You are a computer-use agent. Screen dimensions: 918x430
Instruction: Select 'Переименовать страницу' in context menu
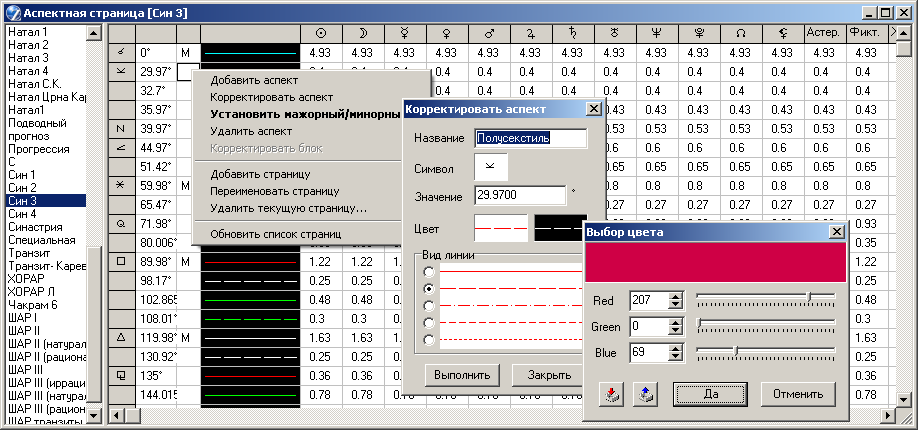pyautogui.click(x=274, y=191)
